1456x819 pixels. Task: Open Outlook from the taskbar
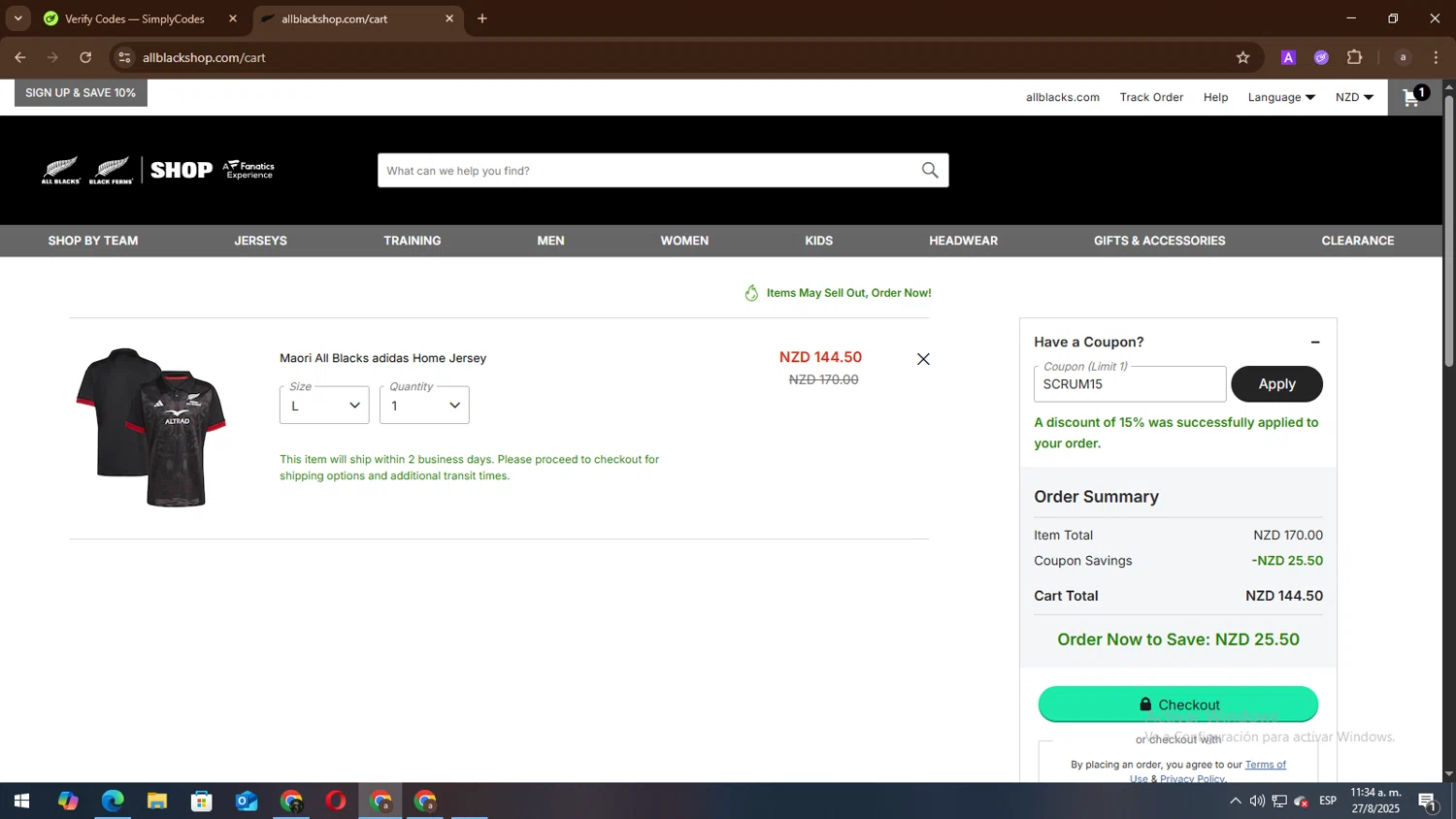click(x=247, y=802)
